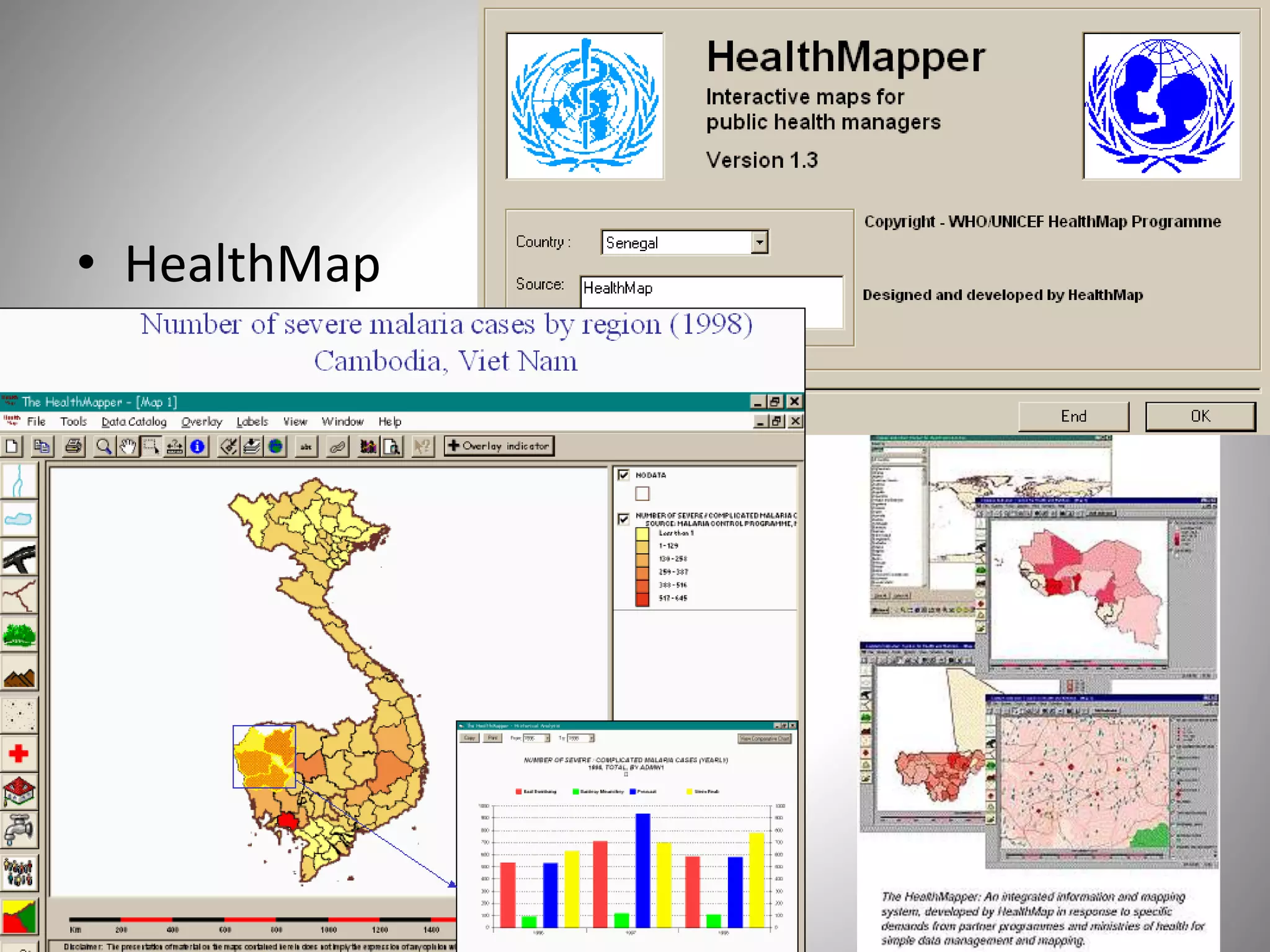This screenshot has width=1270, height=952.
Task: Toggle the red-roof school building layer icon
Action: 19,792
